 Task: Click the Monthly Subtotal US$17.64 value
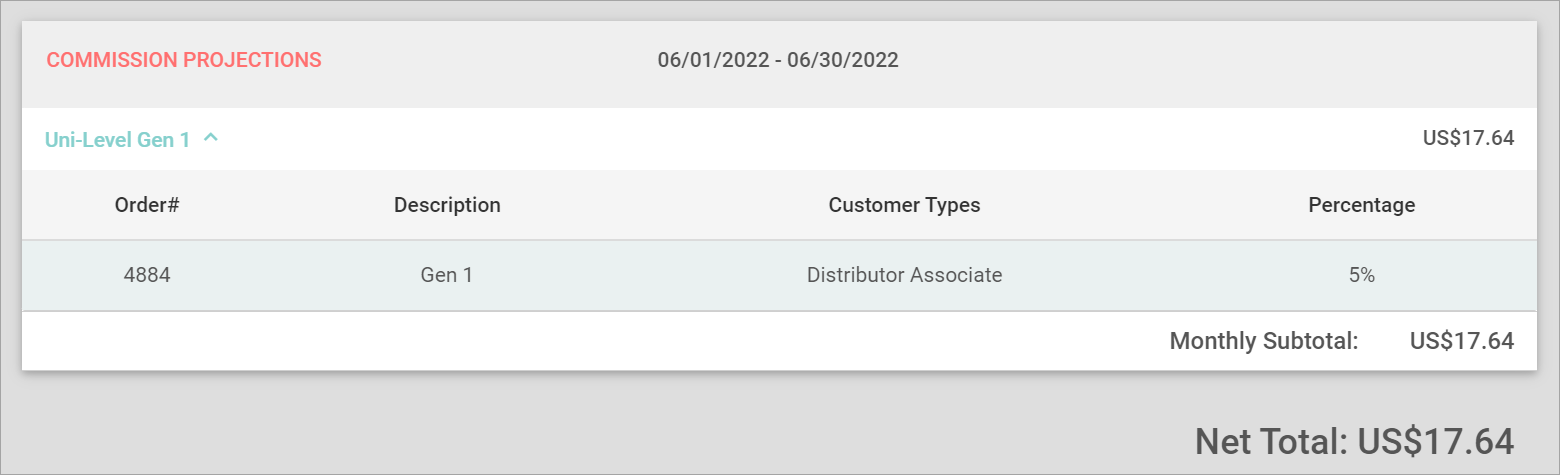(1461, 341)
